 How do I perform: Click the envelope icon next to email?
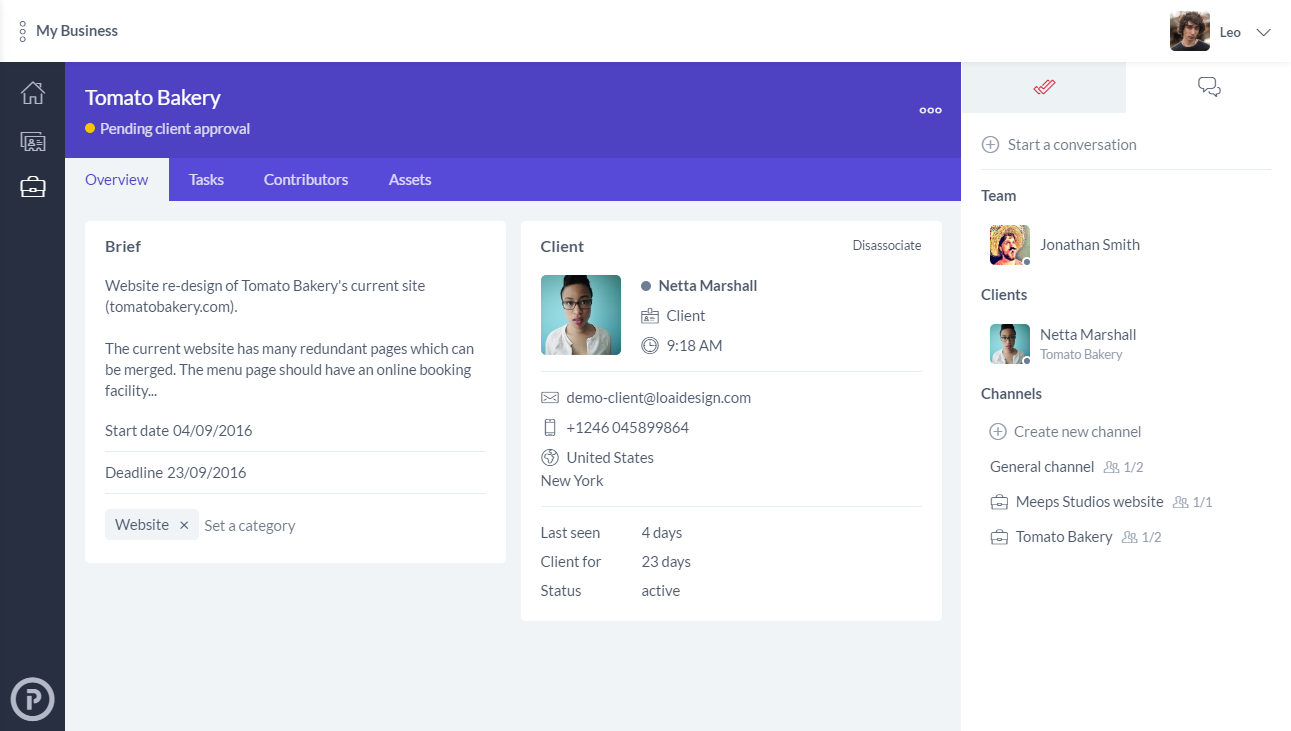tap(549, 397)
